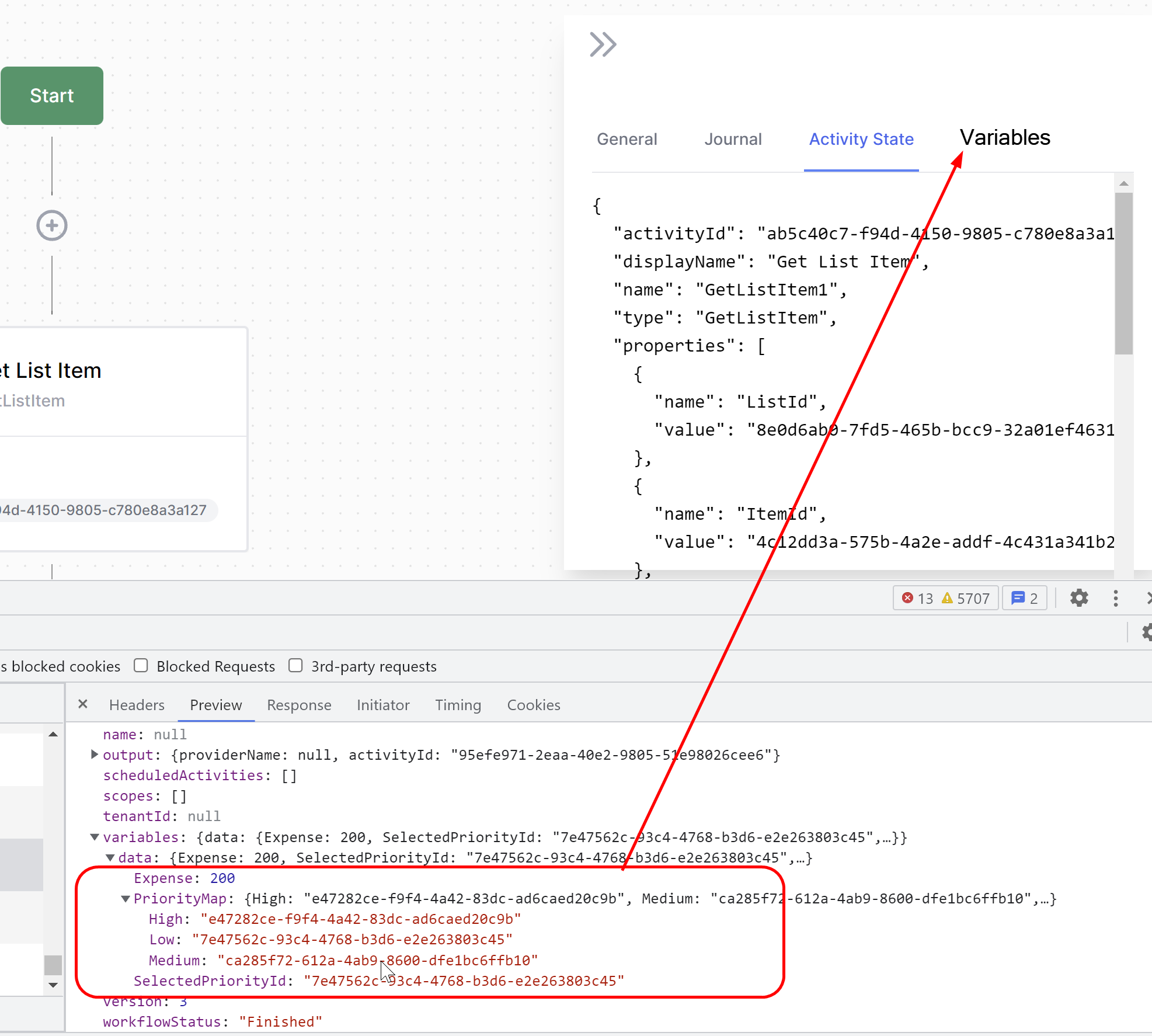Screen dimensions: 1152x1036
Task: Switch to the Journal tab
Action: click(733, 139)
